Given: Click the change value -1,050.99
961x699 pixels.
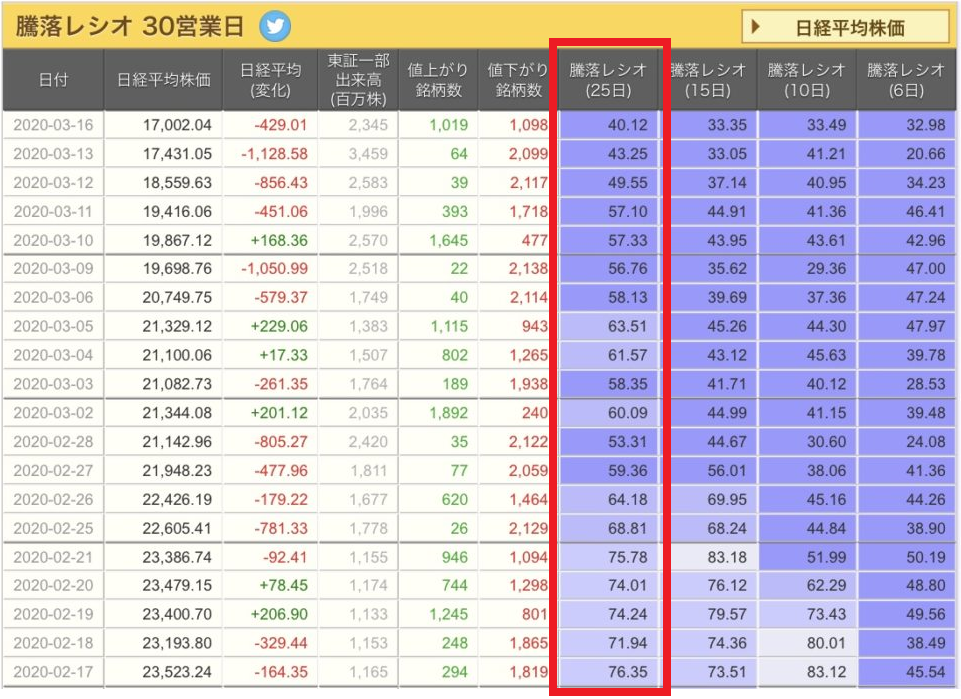Looking at the screenshot, I should coord(274,268).
